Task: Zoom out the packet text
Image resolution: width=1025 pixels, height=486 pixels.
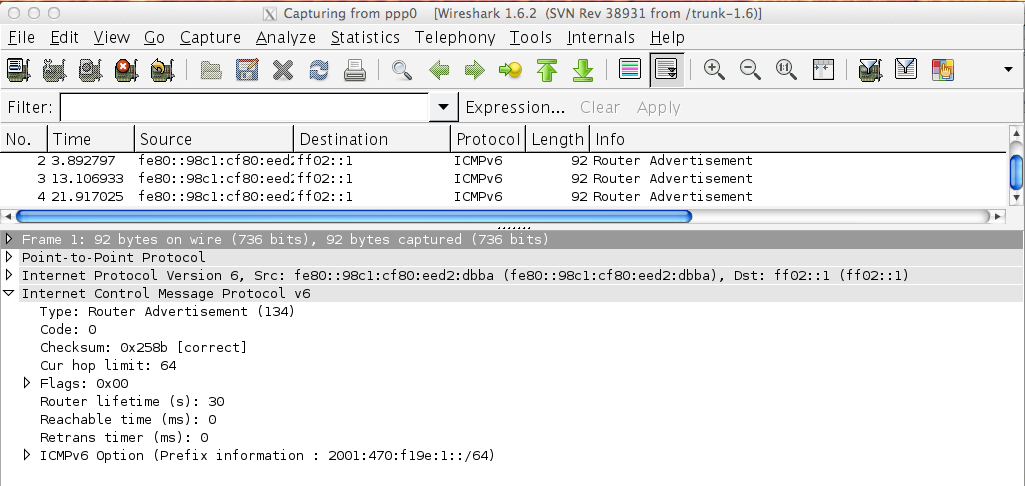Action: click(750, 69)
